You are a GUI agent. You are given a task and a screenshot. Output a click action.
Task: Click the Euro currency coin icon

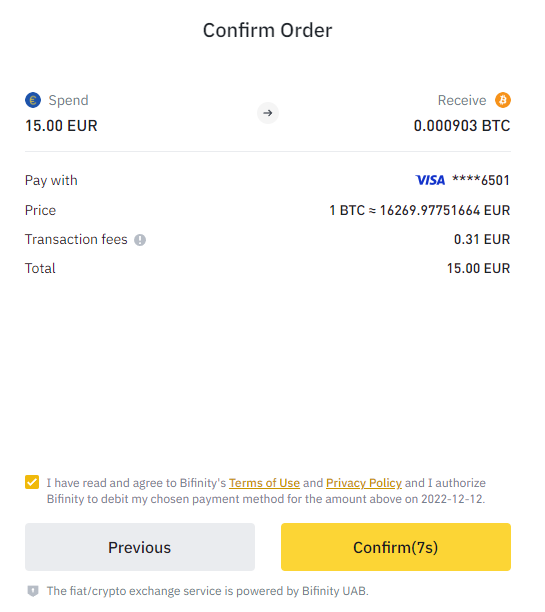click(33, 100)
